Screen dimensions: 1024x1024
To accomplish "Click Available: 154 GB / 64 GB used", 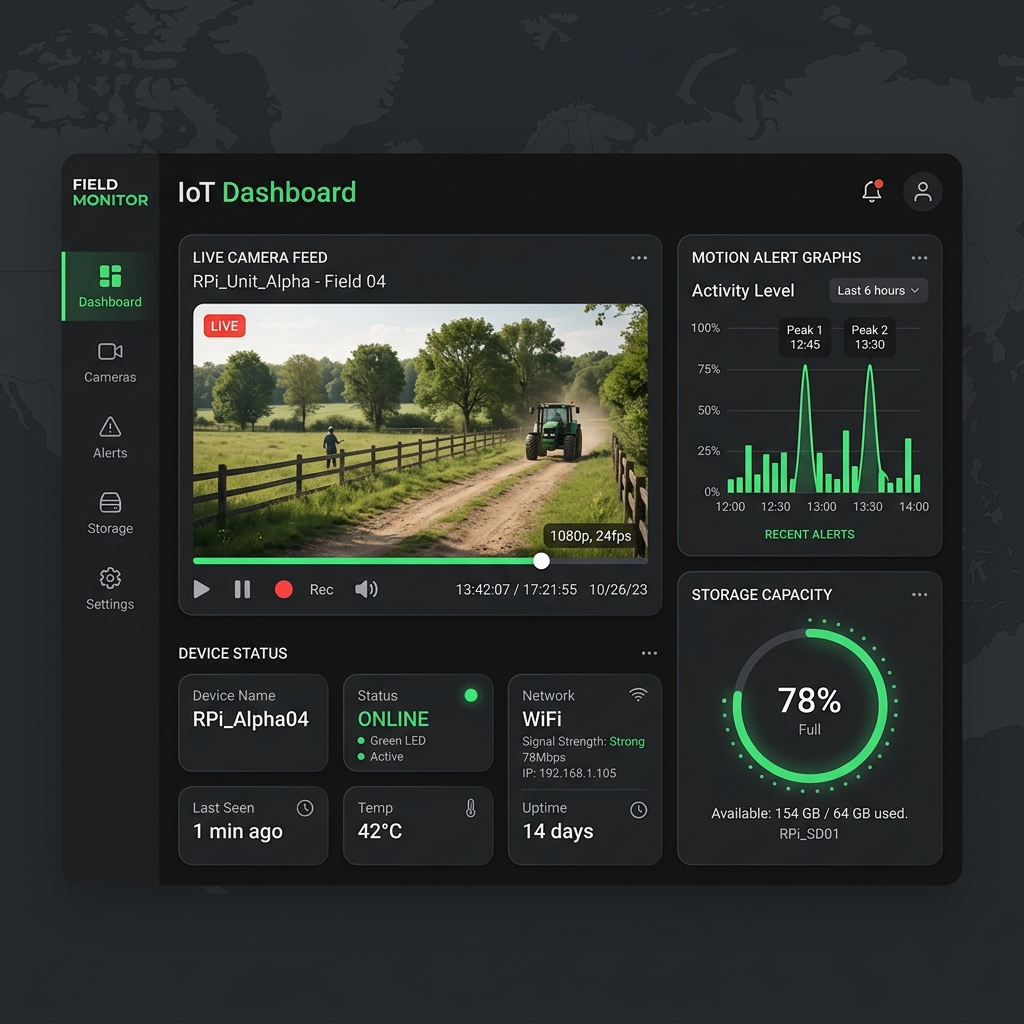I will coord(809,813).
